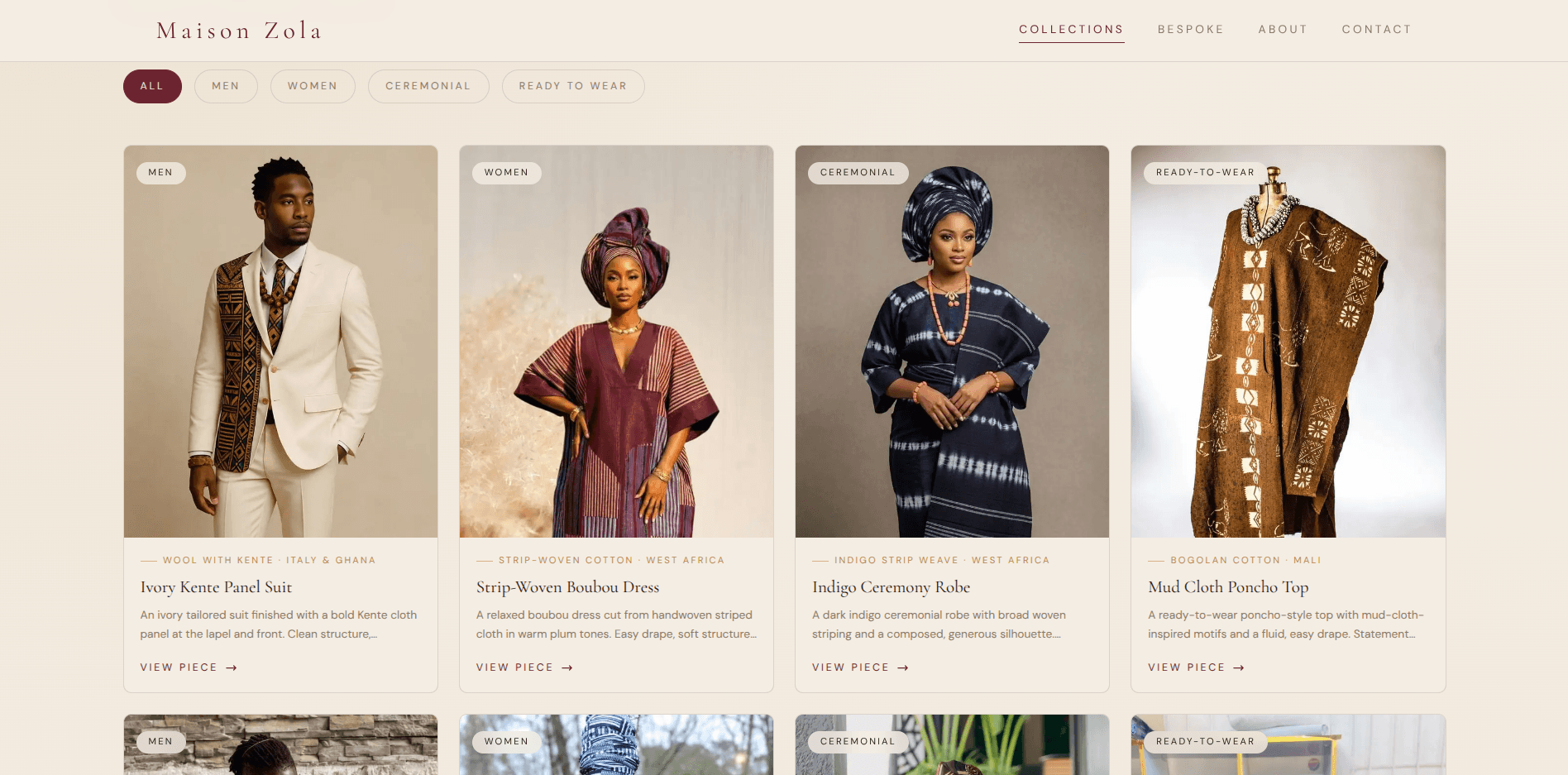Click the Ceremonial badge on the Indigo robe card
This screenshot has width=1568, height=775.
858,173
